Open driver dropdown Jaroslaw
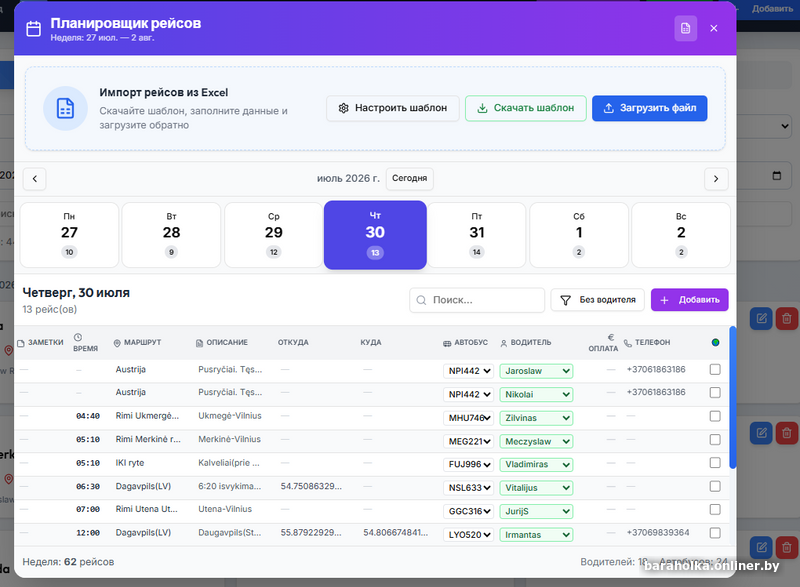The image size is (800, 587). pos(536,371)
